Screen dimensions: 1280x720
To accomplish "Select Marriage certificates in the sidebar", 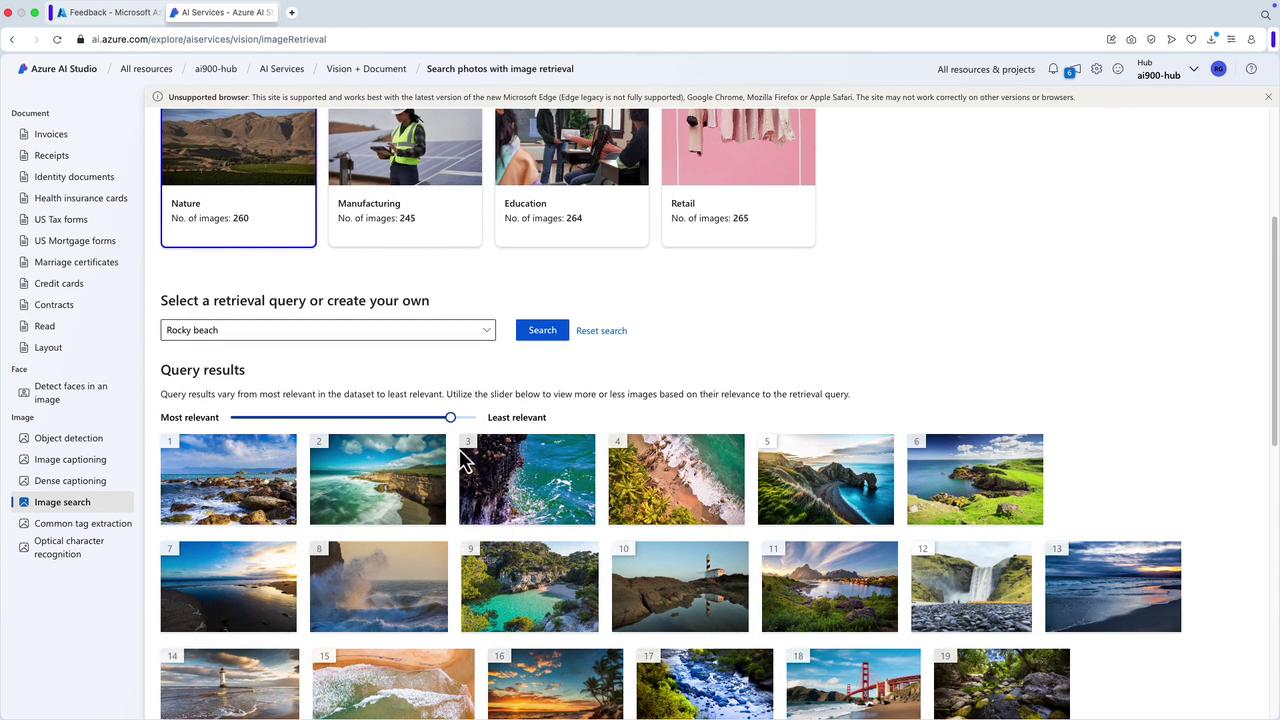I will [x=76, y=262].
